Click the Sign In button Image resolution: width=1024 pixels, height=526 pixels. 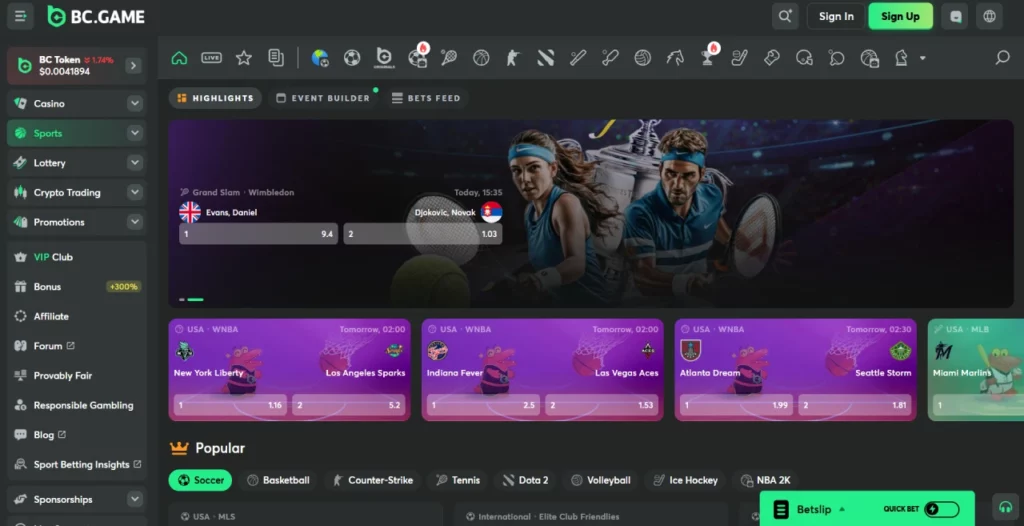(x=836, y=16)
